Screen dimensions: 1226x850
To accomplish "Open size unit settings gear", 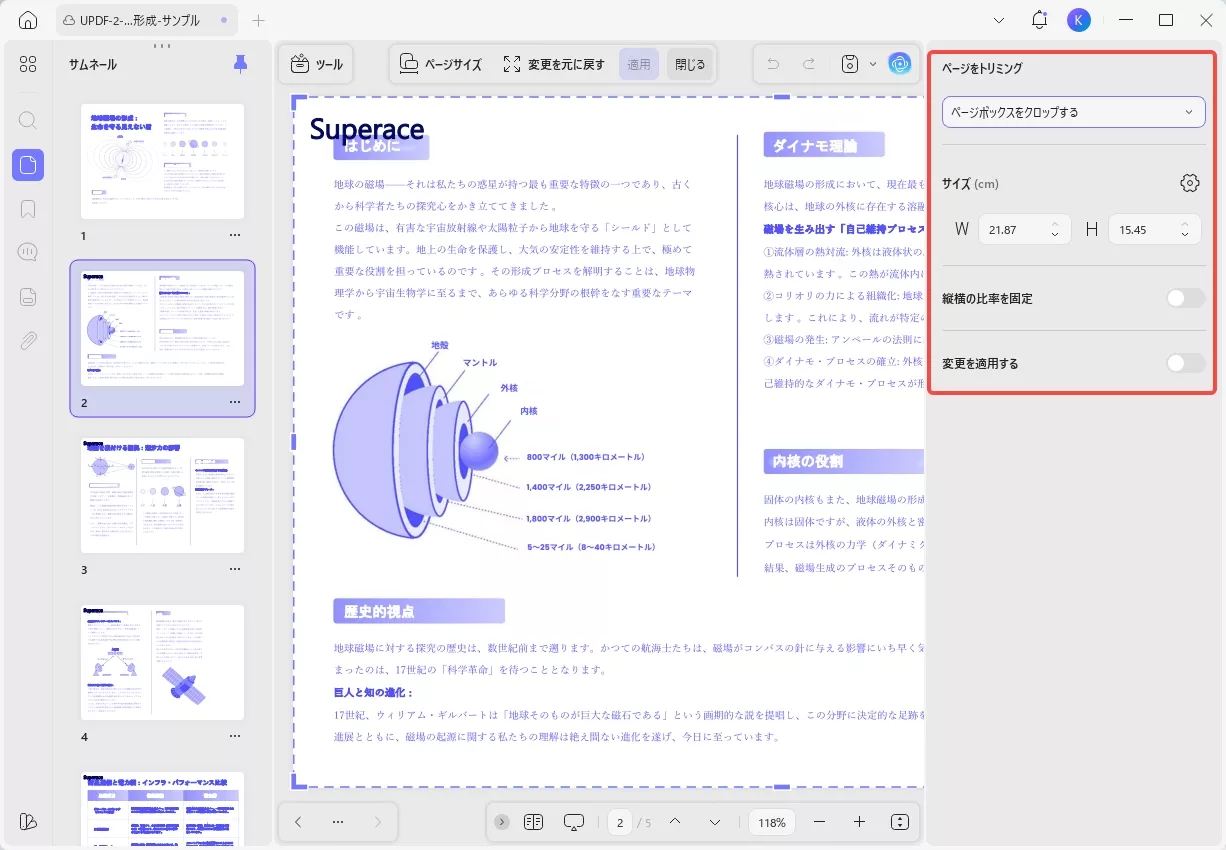I will pos(1189,183).
